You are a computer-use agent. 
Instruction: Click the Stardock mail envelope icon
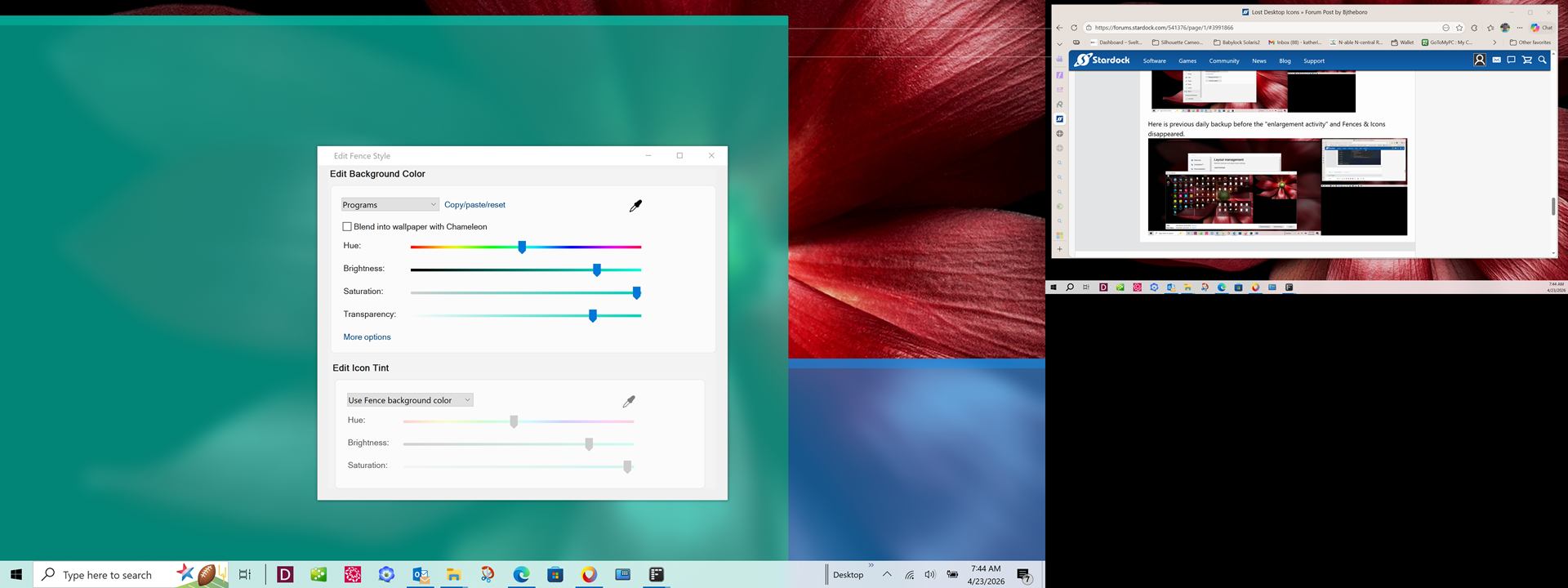[1496, 60]
